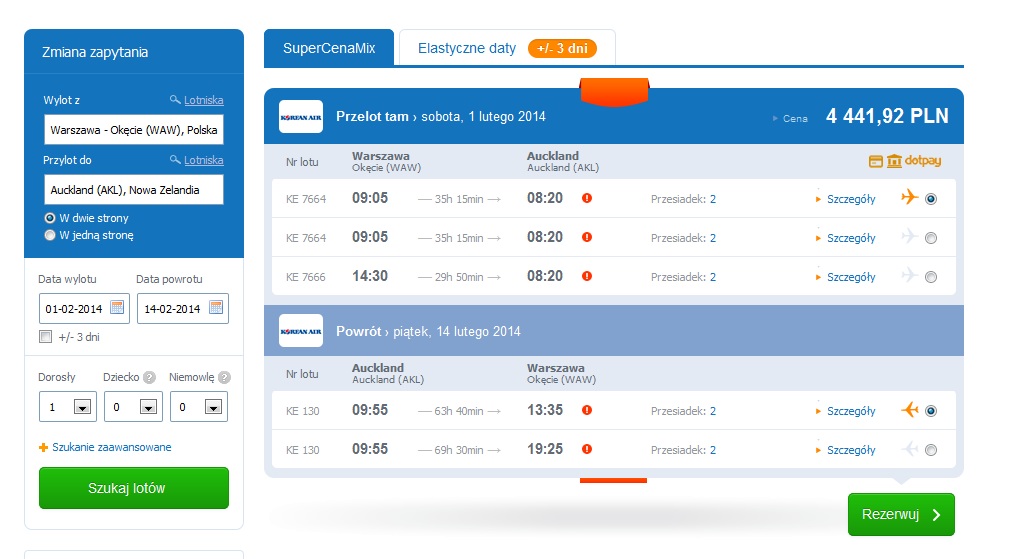The image size is (1019, 559).
Task: Expand the Szukanie zaawansowane advanced search
Action: pyautogui.click(x=112, y=447)
